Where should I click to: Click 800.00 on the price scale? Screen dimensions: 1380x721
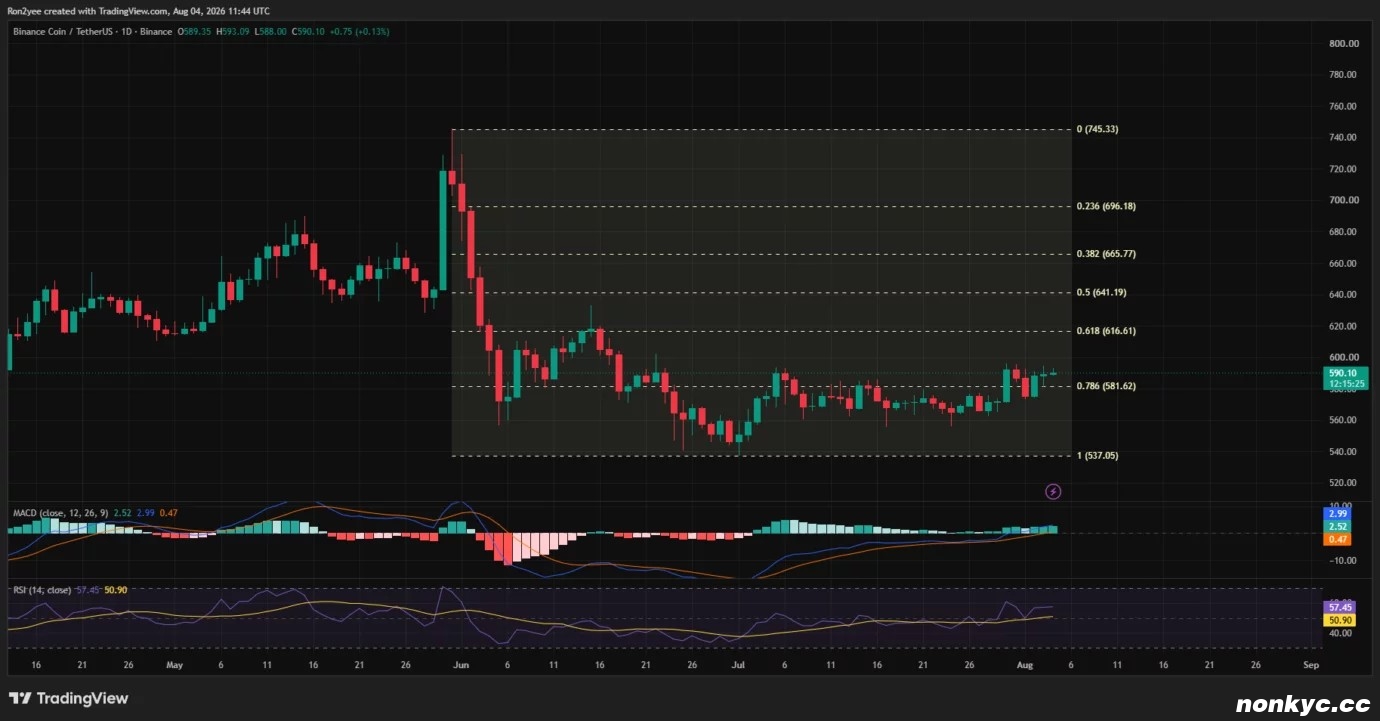pos(1343,44)
